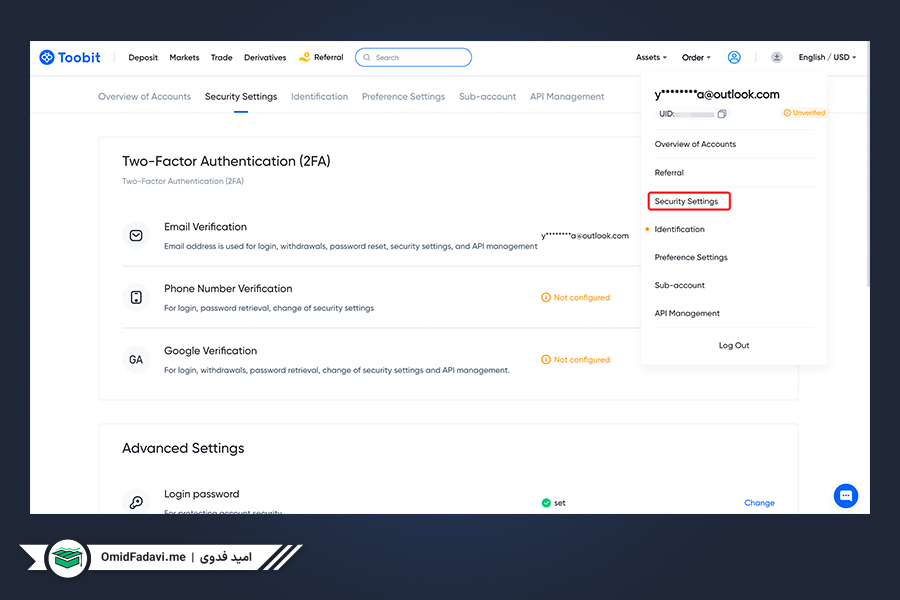900x600 pixels.
Task: Click the Google Verification title
Action: (211, 351)
